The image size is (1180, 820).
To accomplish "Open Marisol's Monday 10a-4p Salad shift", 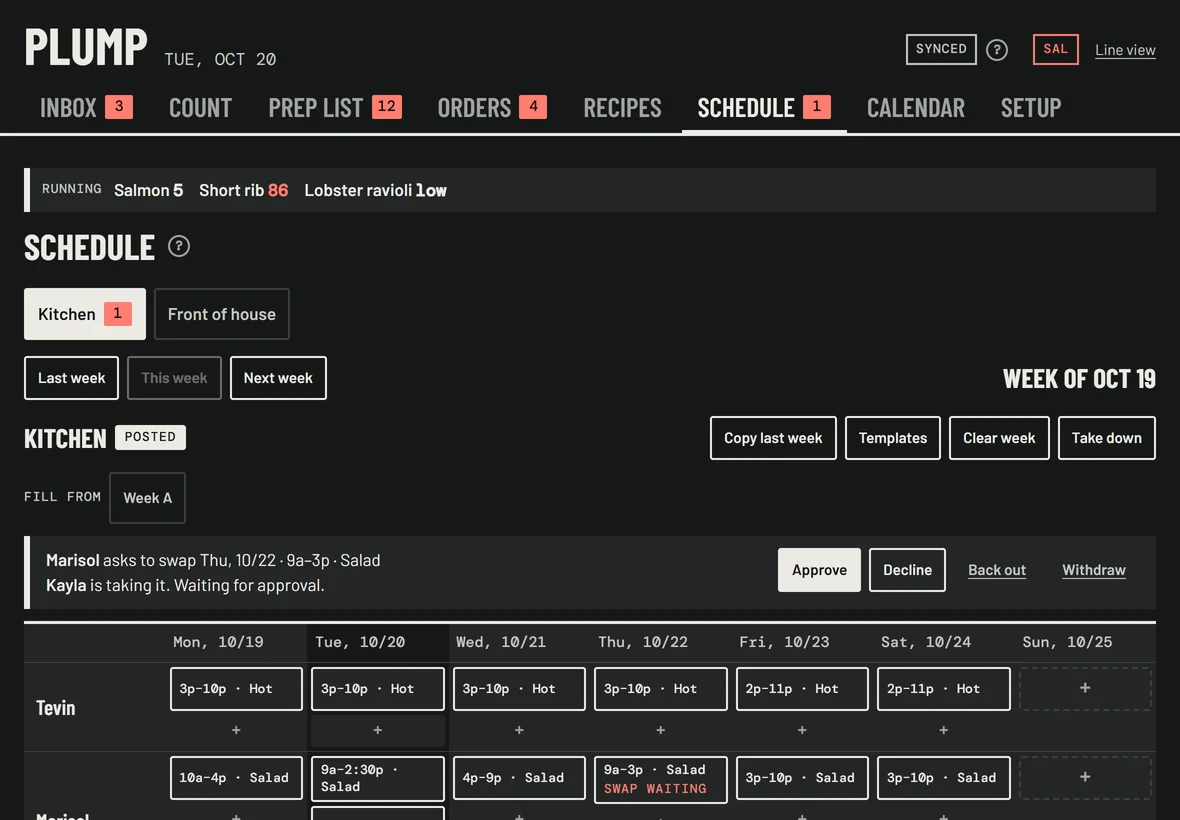I will click(x=236, y=777).
